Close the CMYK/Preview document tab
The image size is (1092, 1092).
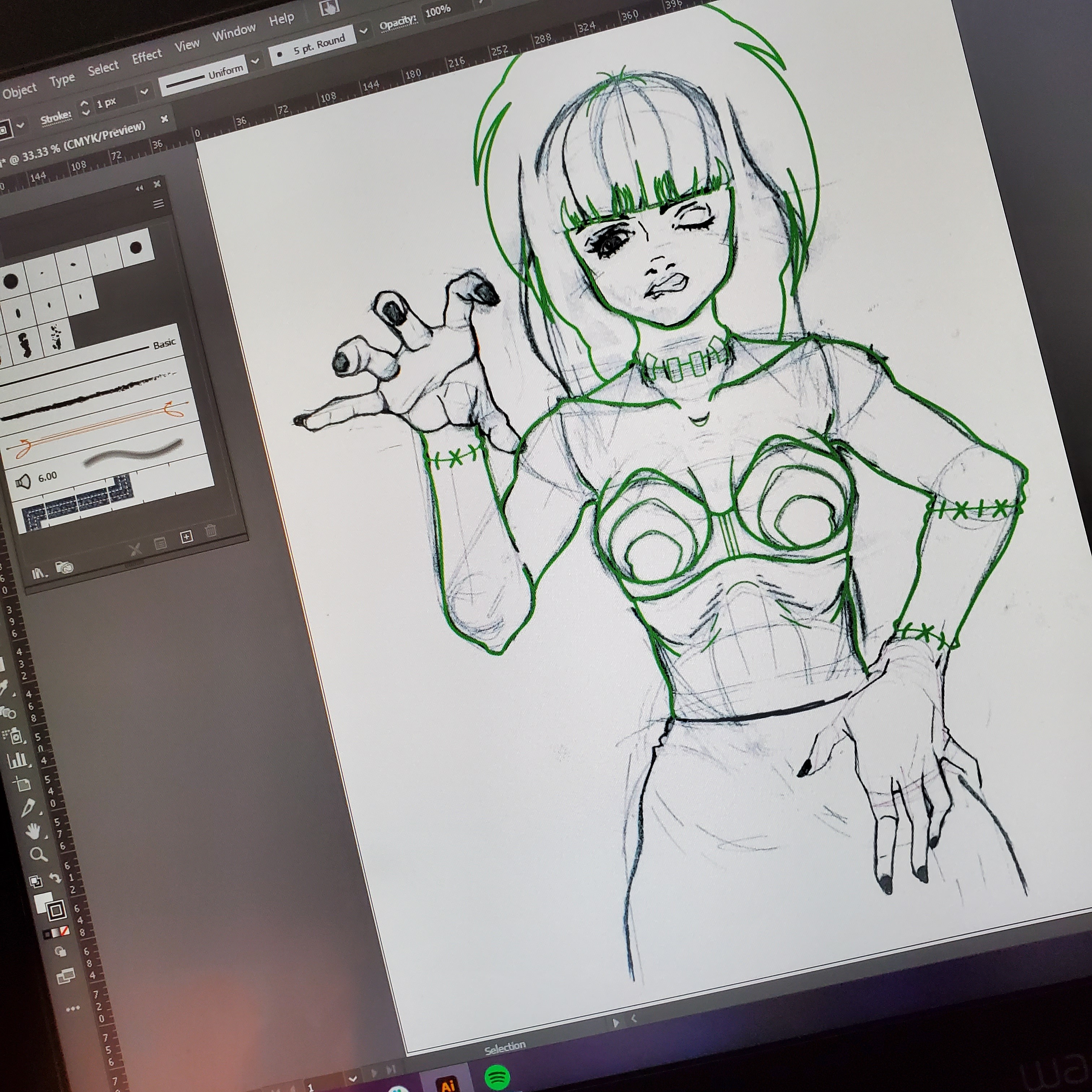click(x=164, y=119)
